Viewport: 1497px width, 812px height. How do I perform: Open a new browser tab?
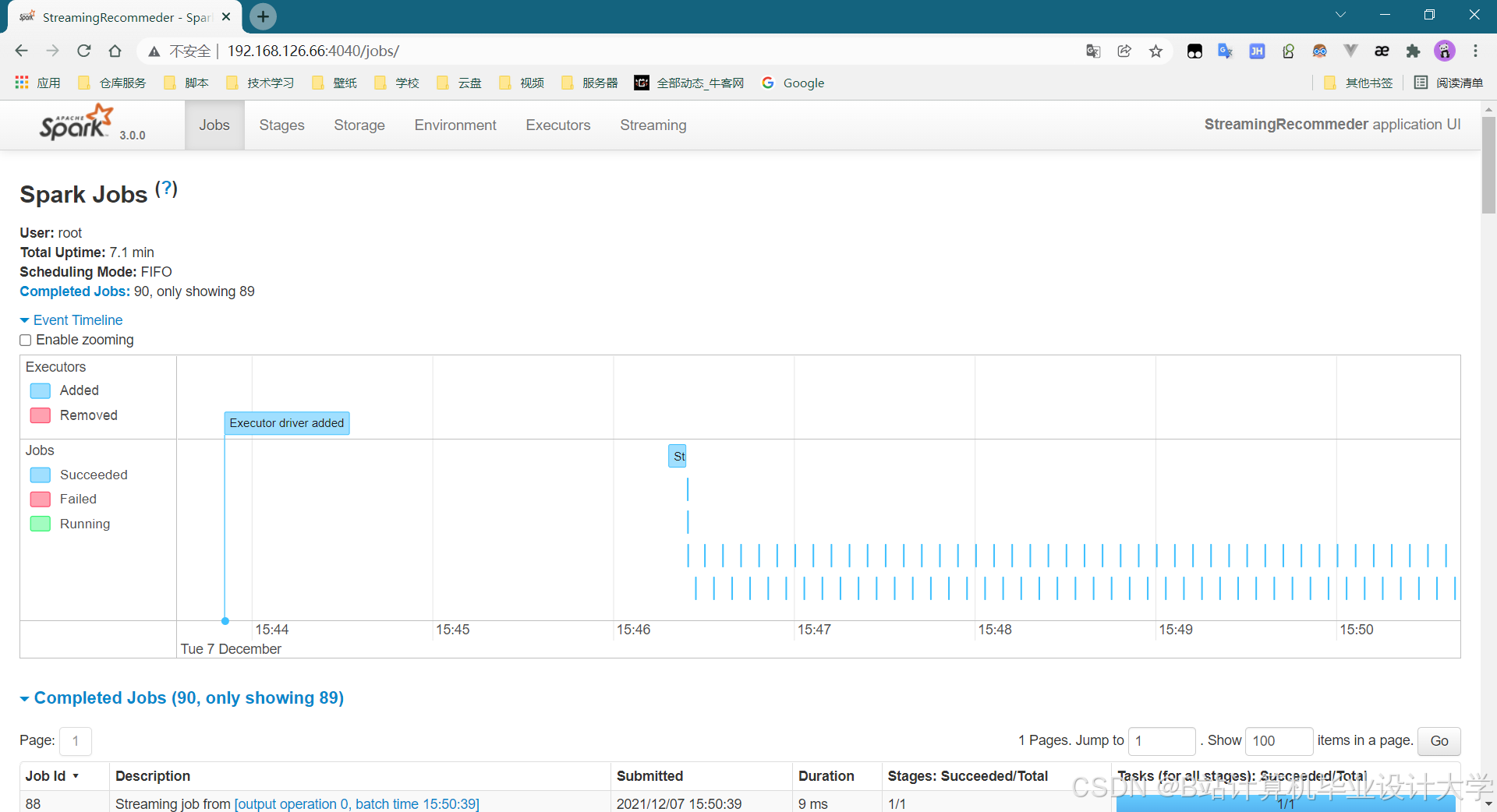tap(263, 16)
